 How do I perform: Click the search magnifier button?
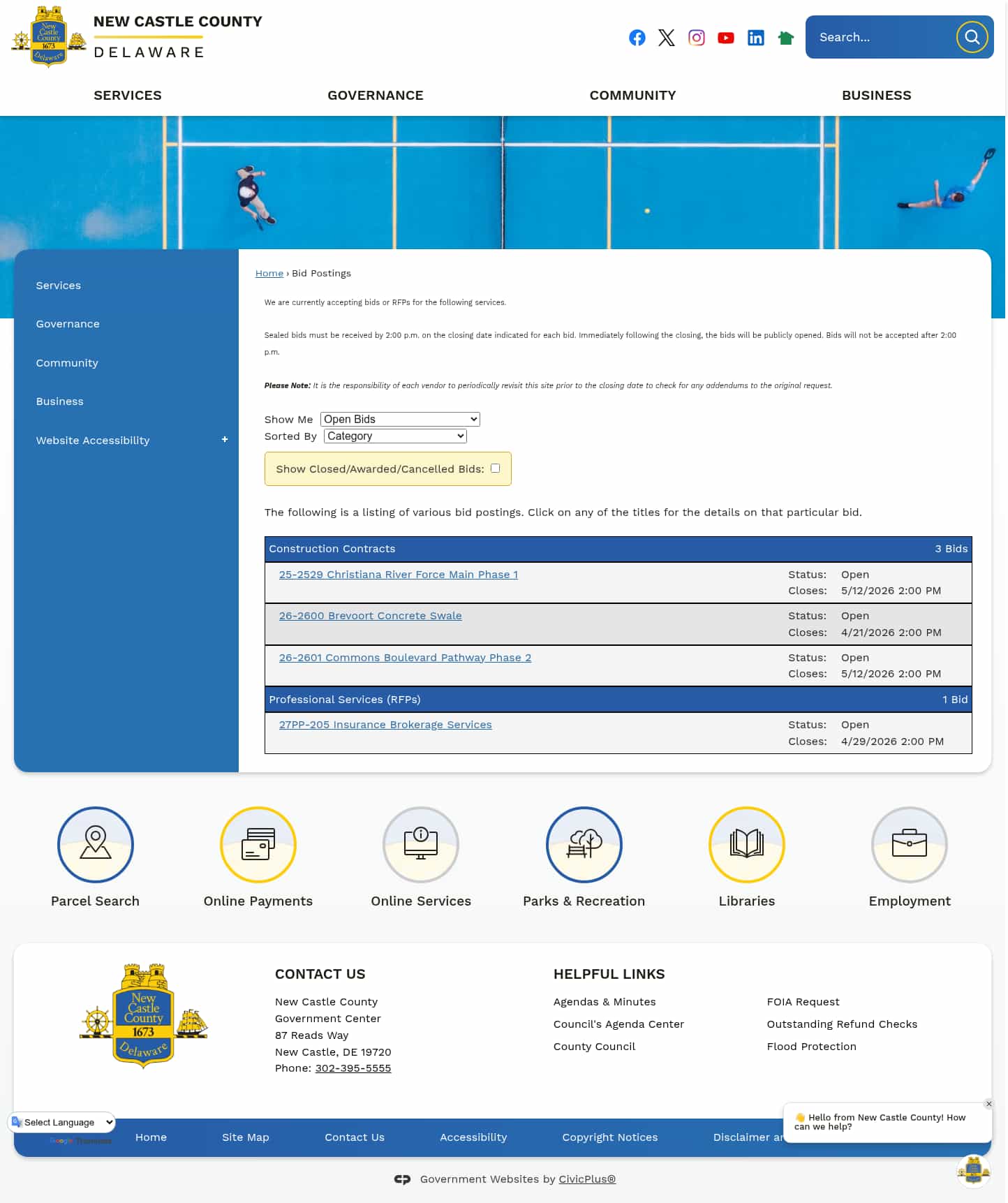pos(972,37)
